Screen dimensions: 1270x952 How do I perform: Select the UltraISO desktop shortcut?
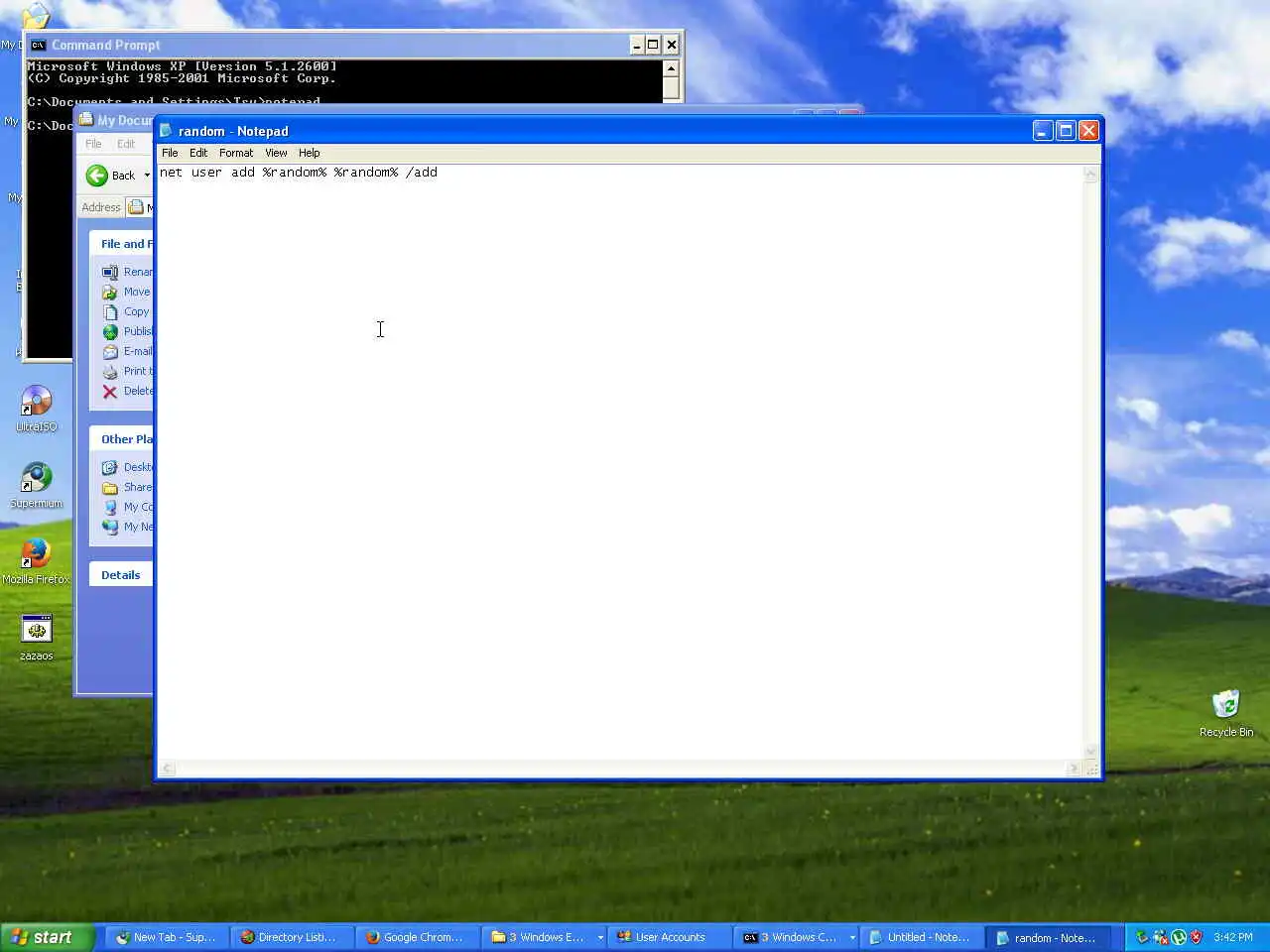tap(37, 409)
